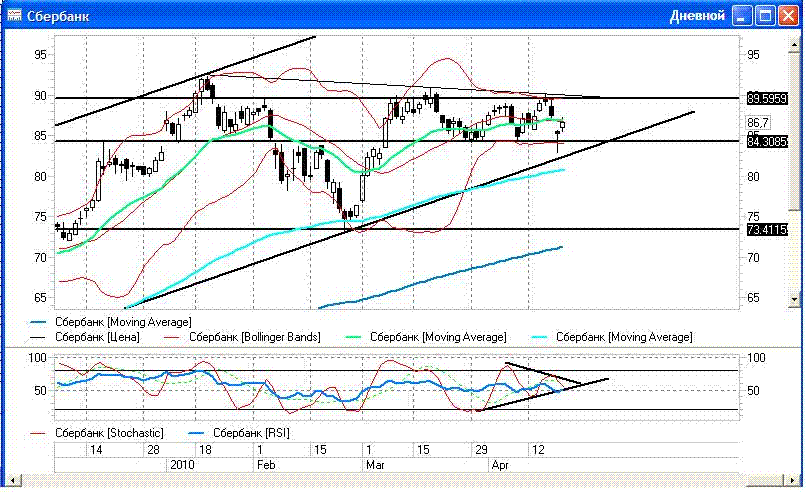Click the Сбербанк [Stochastic] legend entry
The height and width of the screenshot is (493, 806).
[97, 433]
